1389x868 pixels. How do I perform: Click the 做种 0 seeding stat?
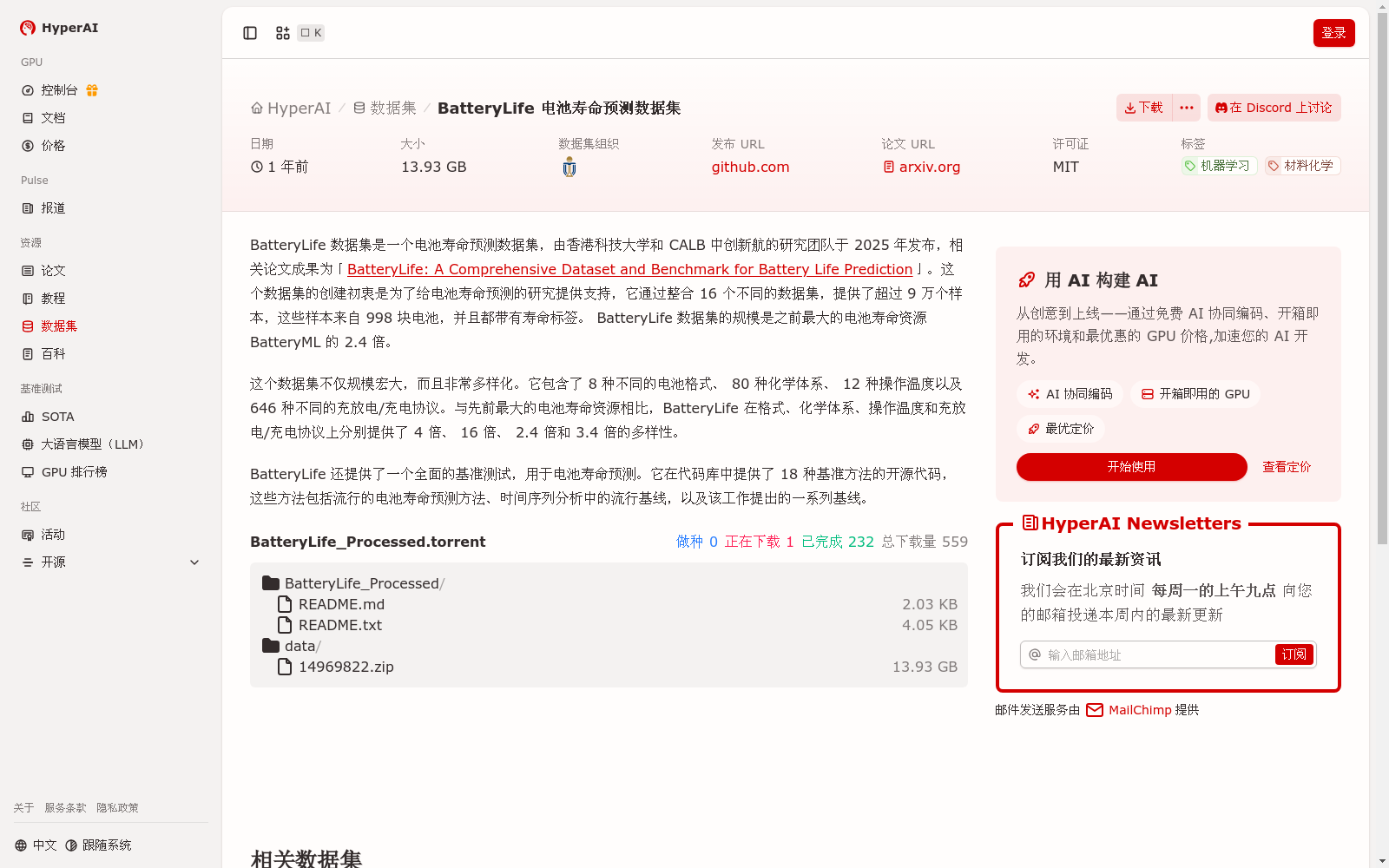point(697,542)
